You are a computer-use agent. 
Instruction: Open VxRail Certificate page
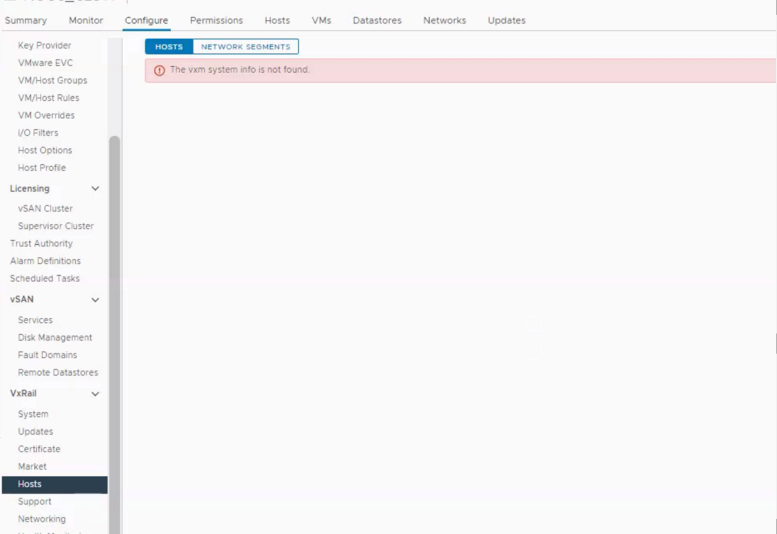(x=39, y=449)
